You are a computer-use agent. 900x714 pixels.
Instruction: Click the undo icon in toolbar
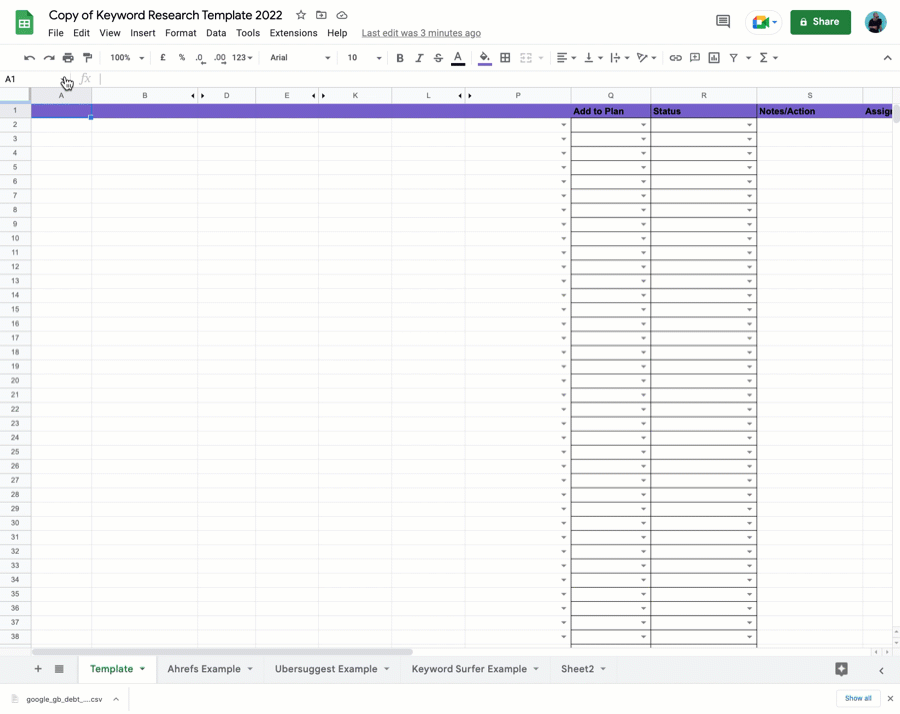29,58
